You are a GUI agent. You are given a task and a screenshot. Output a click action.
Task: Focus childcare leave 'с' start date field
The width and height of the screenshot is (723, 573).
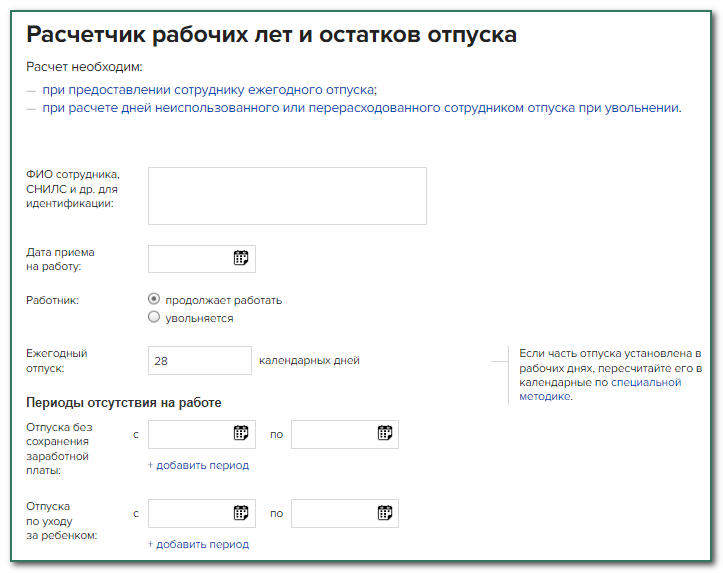click(190, 513)
